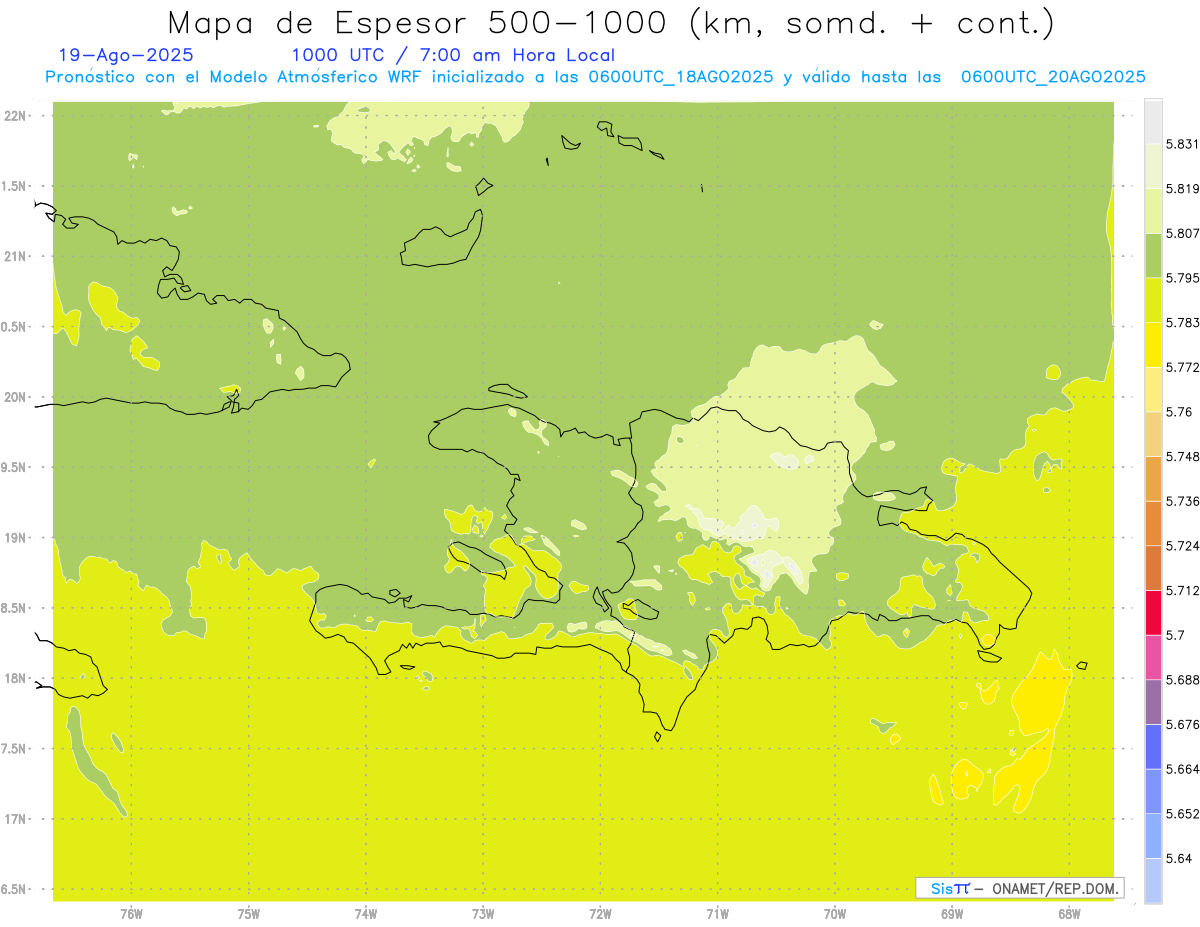Image resolution: width=1200 pixels, height=927 pixels.
Task: Click the "69W" longitude label
Action: pyautogui.click(x=952, y=913)
